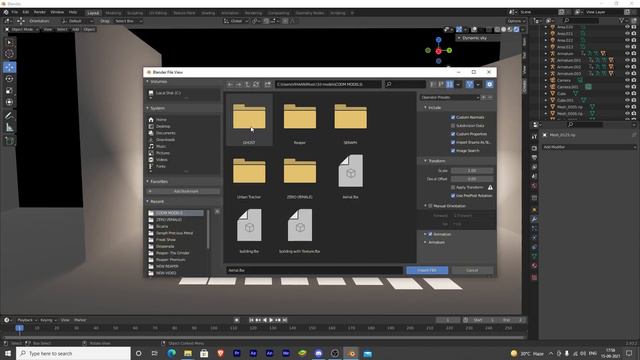Enable Subdivision Data checkbox
The width and height of the screenshot is (640, 360).
click(x=453, y=126)
